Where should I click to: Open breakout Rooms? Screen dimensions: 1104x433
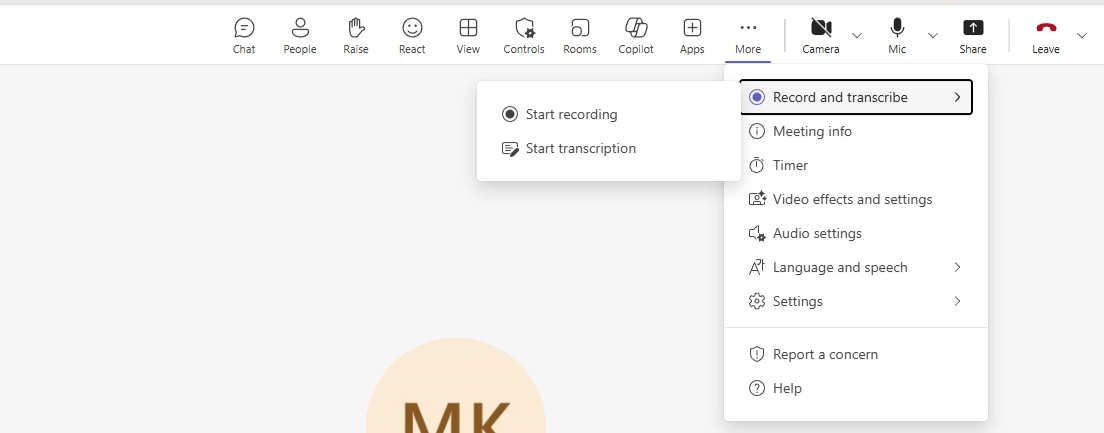[x=579, y=36]
